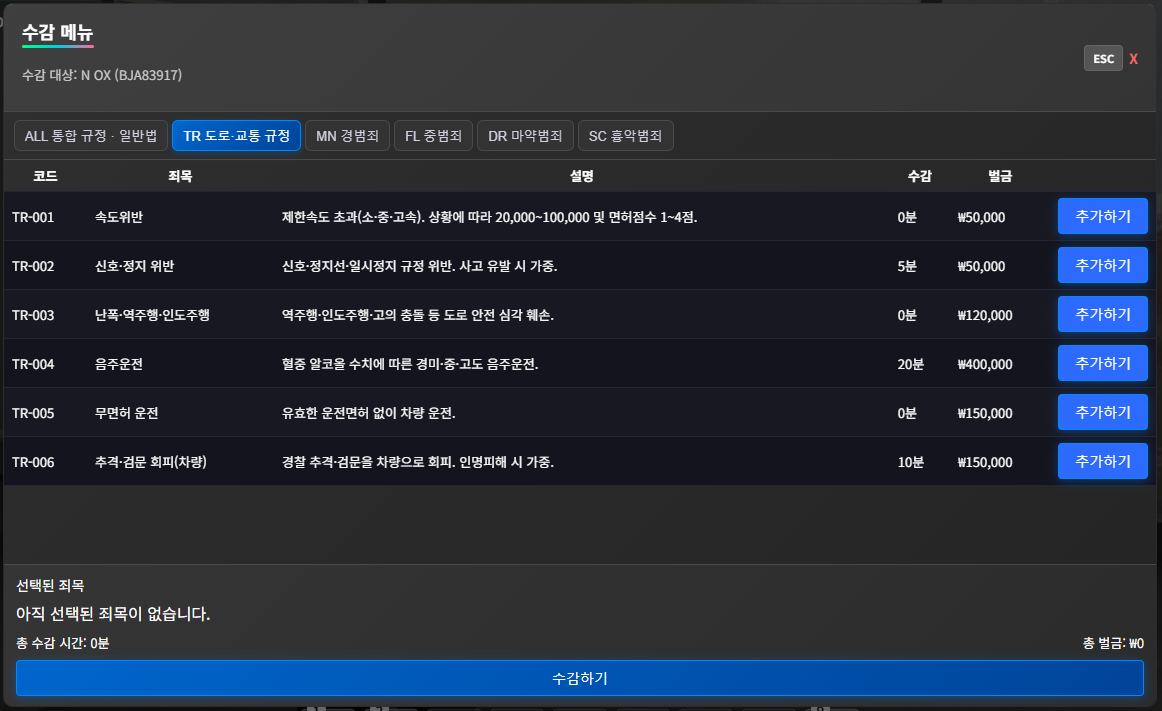Viewport: 1162px width, 711px height.
Task: Open the MN 경범죄 category tab
Action: [347, 135]
